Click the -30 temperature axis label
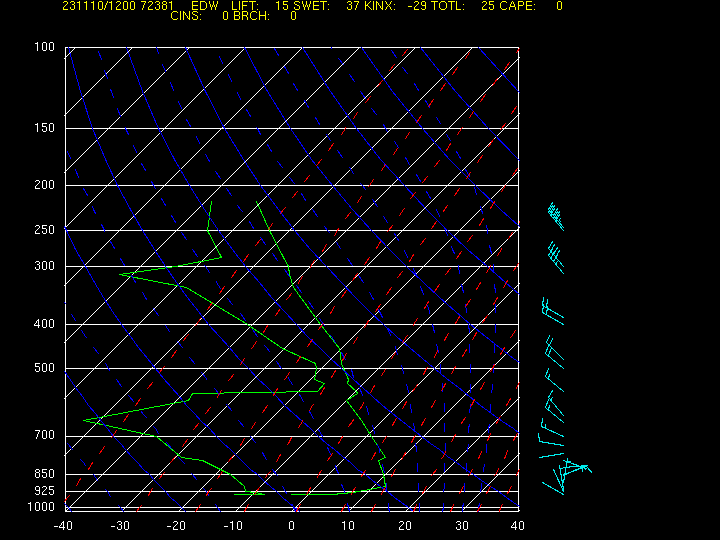720x540 pixels. (120, 526)
